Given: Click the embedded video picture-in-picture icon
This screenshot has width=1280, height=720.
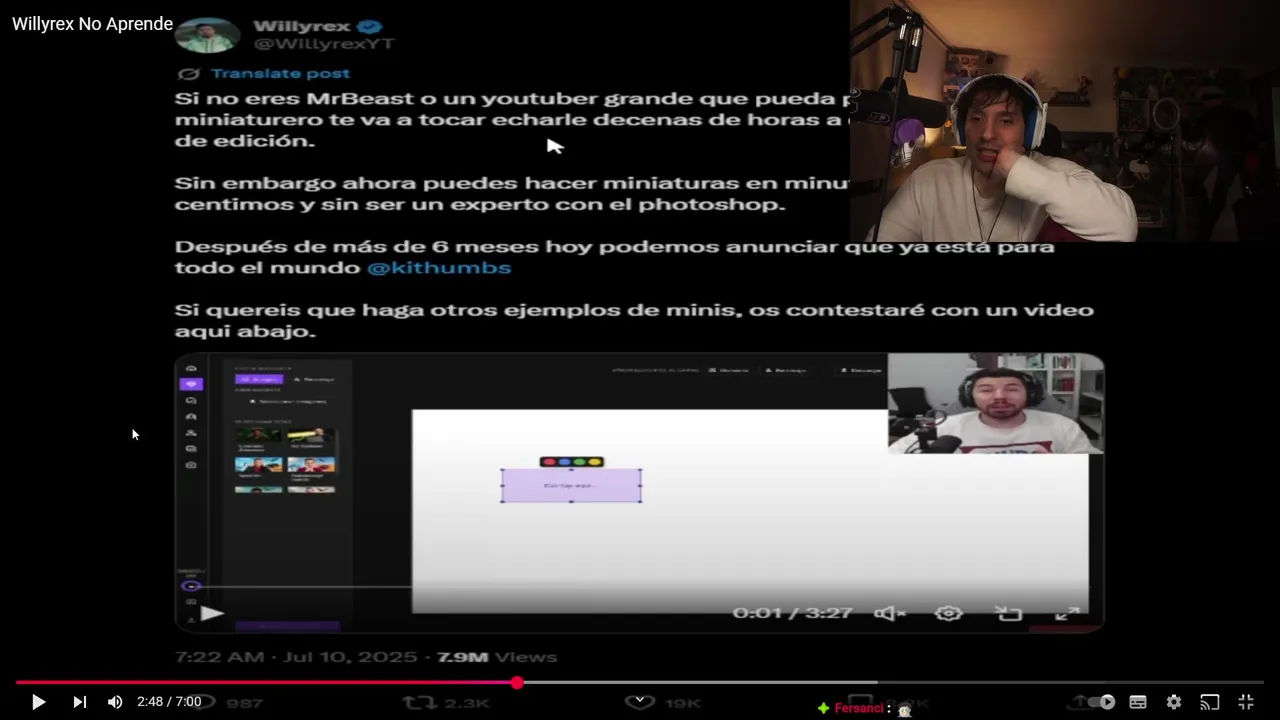Looking at the screenshot, I should tap(1009, 613).
